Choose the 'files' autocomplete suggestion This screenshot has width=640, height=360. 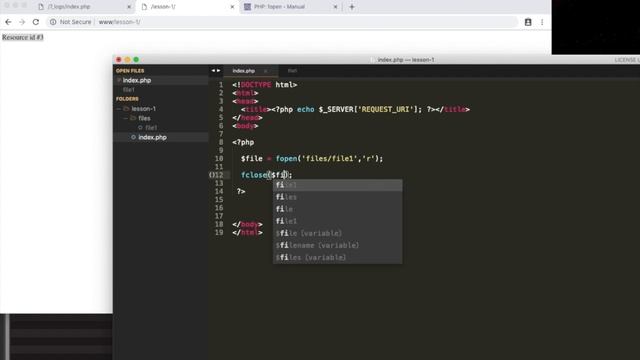click(x=338, y=197)
